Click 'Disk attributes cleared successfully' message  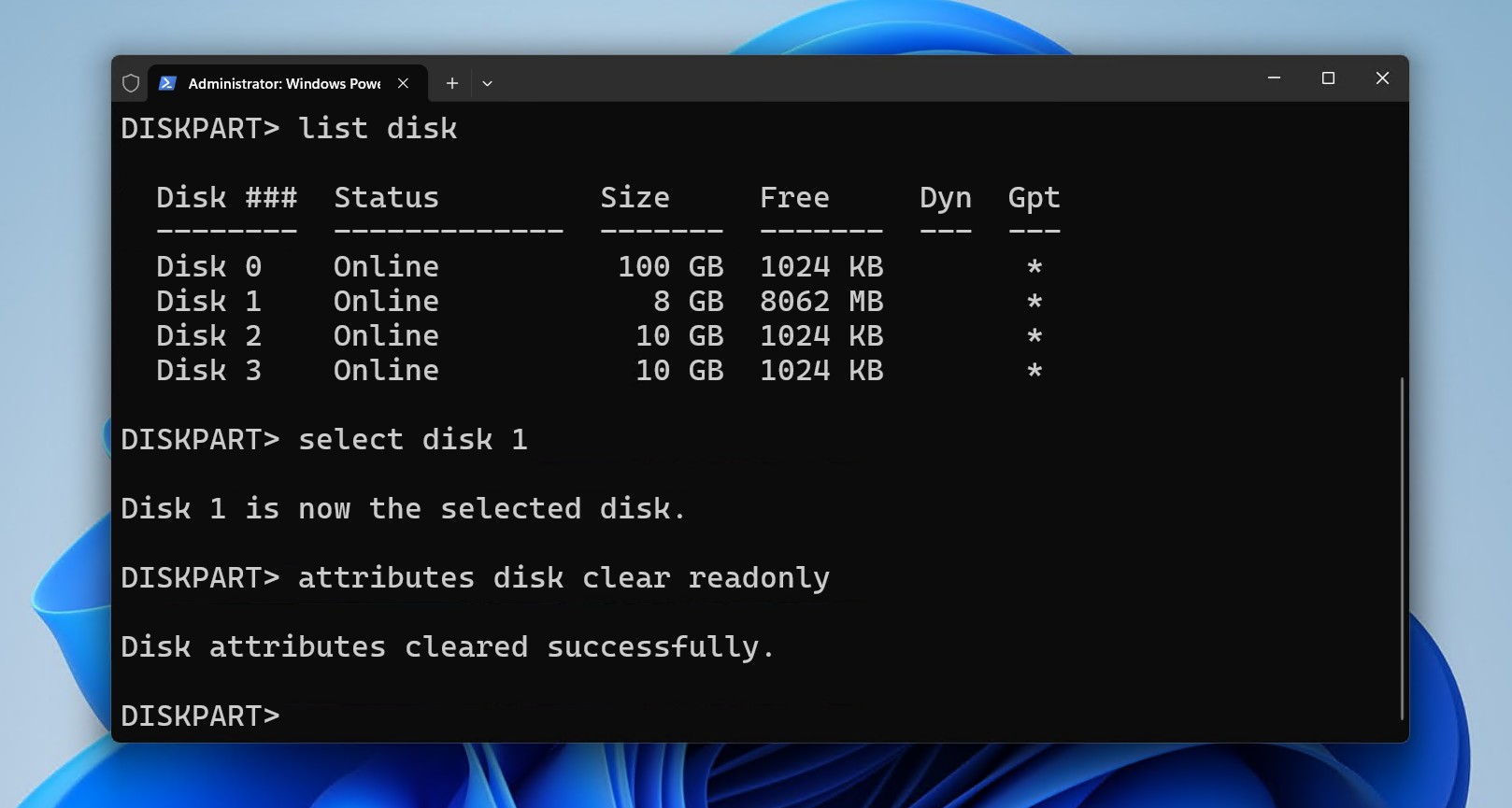[448, 646]
